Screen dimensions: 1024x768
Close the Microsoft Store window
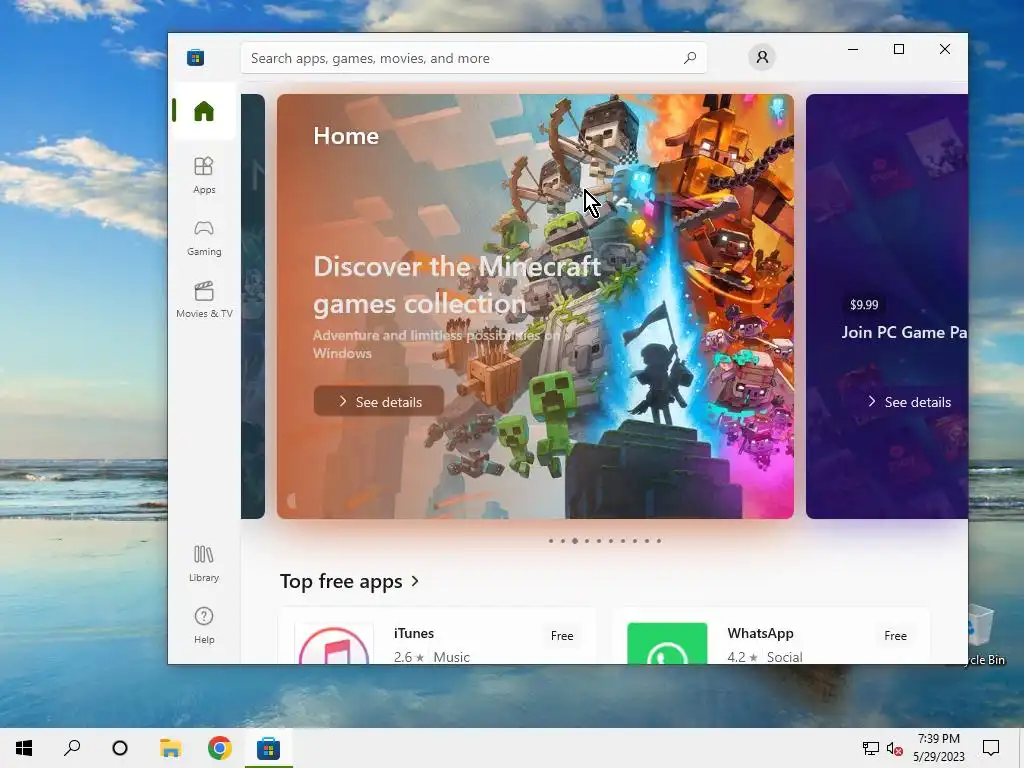pyautogui.click(x=944, y=49)
